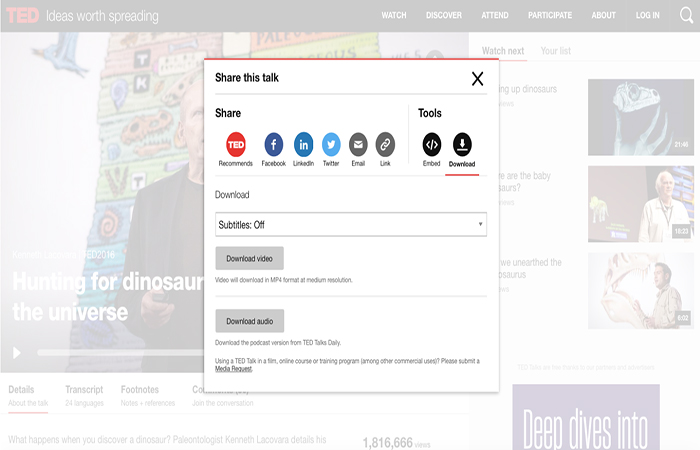This screenshot has width=700, height=450.
Task: Share via TED Recommends icon
Action: [x=236, y=145]
